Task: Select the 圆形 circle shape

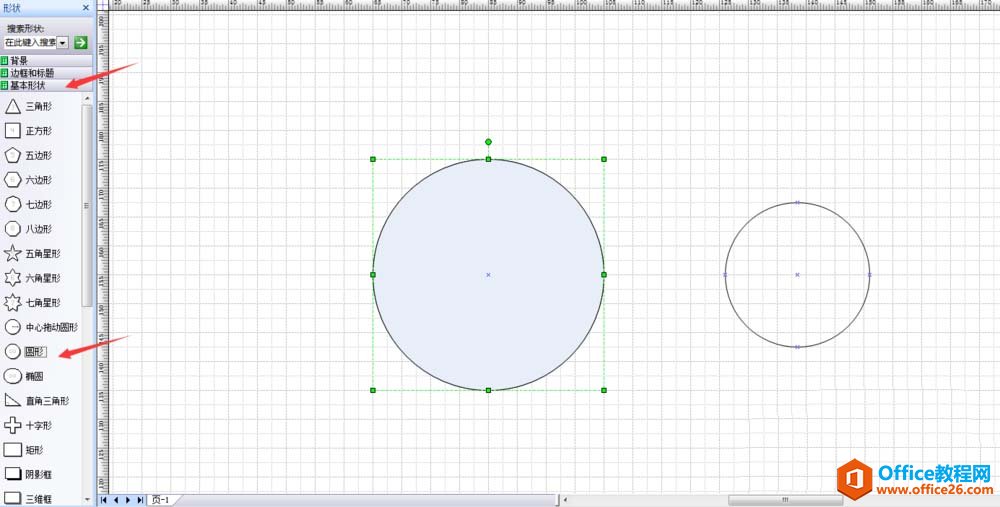Action: tap(26, 351)
